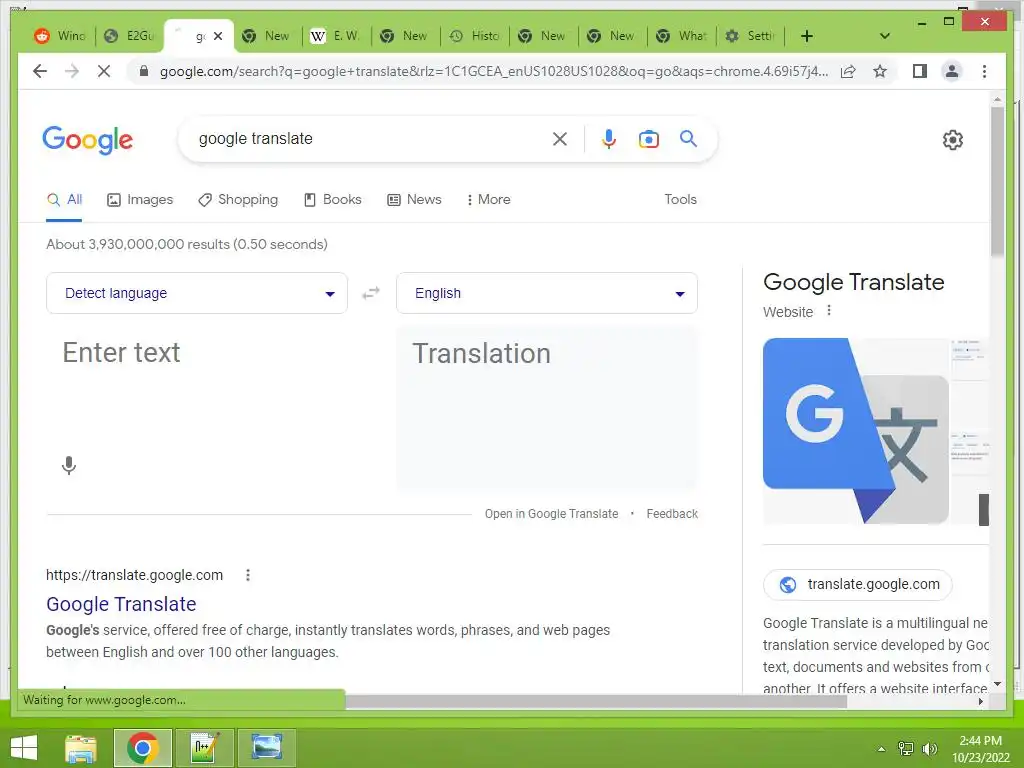Screen dimensions: 1024x768
Task: Click the Google Translate logo image
Action: pos(856,431)
